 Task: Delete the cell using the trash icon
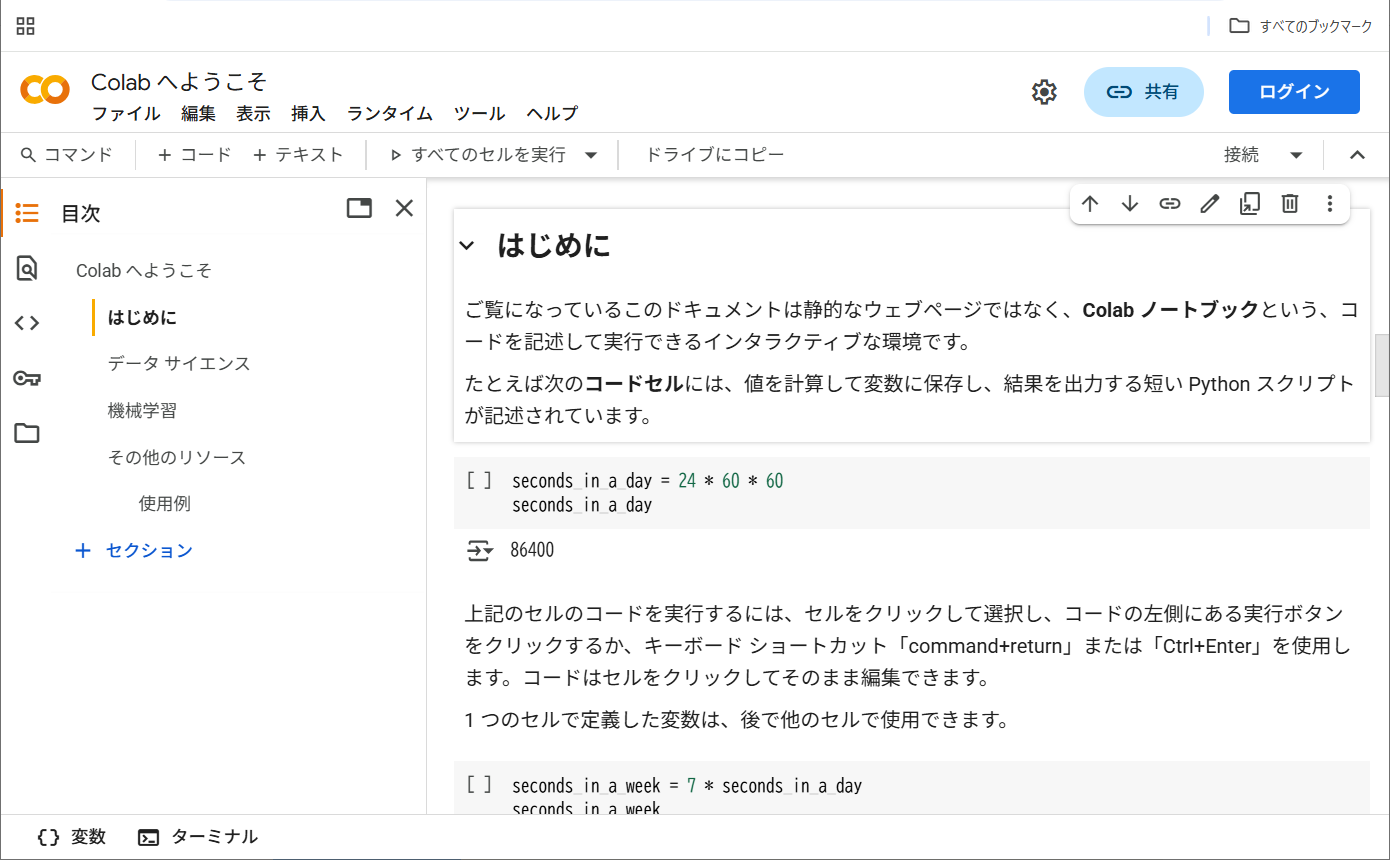(1290, 204)
